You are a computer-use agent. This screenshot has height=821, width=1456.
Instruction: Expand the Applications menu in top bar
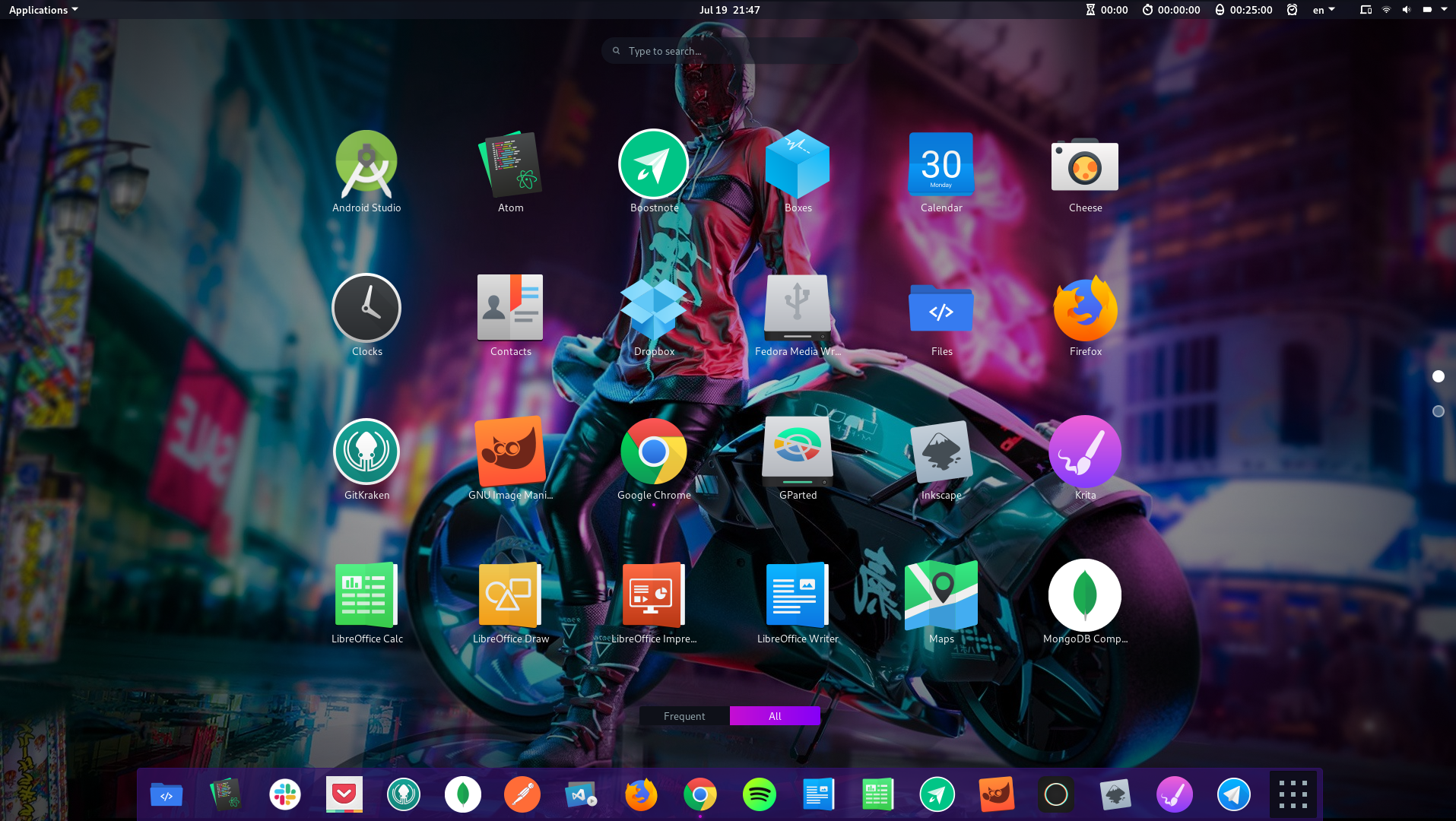coord(43,10)
